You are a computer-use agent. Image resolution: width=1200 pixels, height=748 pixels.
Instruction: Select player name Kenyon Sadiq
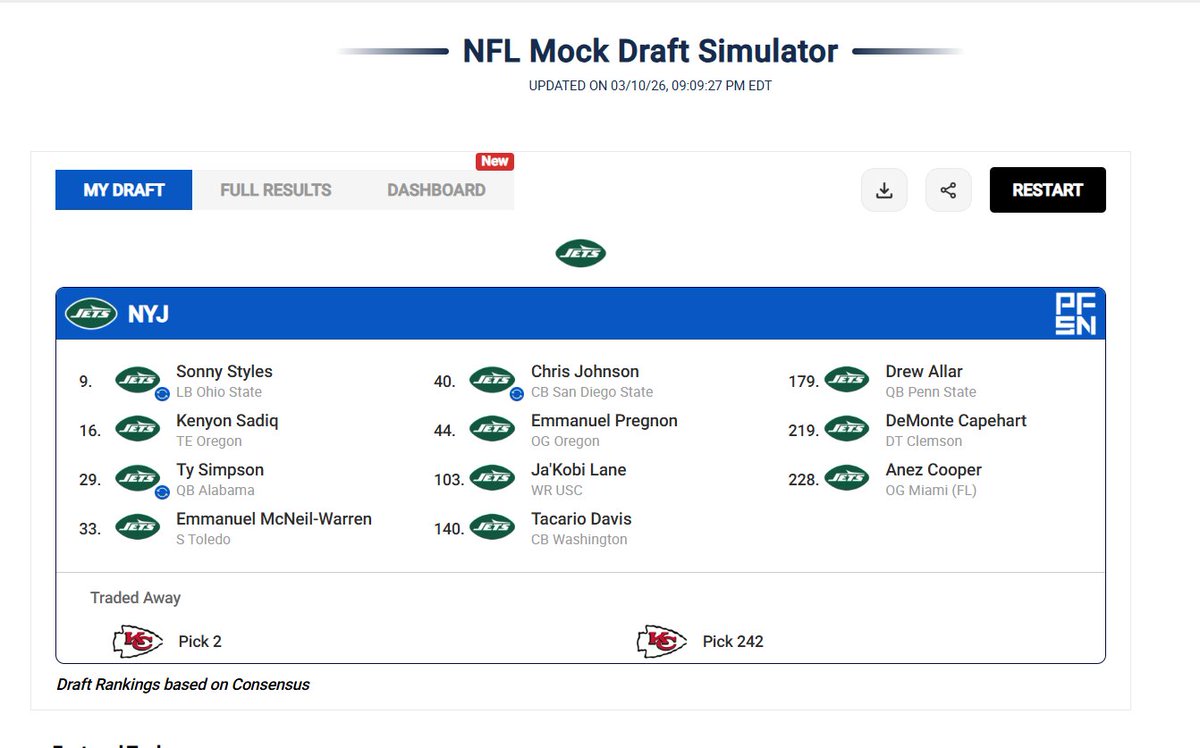(227, 420)
